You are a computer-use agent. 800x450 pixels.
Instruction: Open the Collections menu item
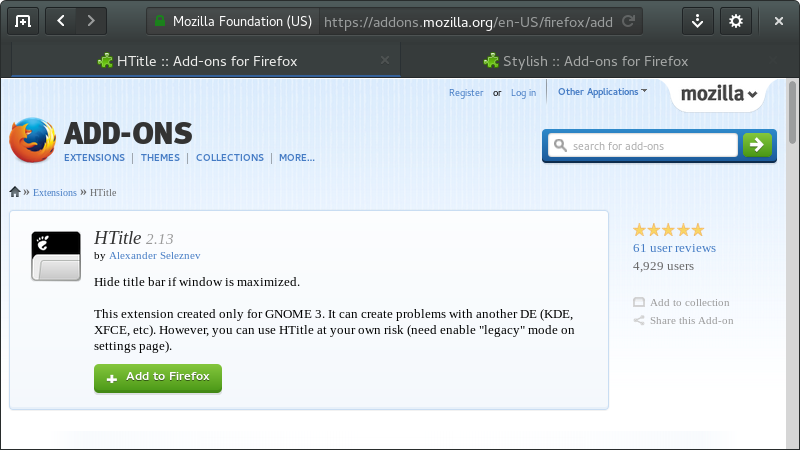230,158
